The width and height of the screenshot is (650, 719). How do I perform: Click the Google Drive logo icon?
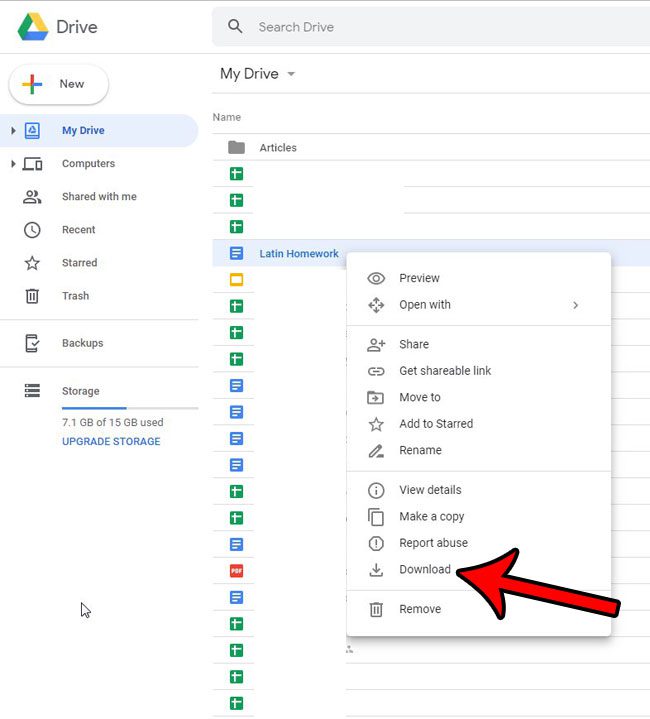point(33,27)
